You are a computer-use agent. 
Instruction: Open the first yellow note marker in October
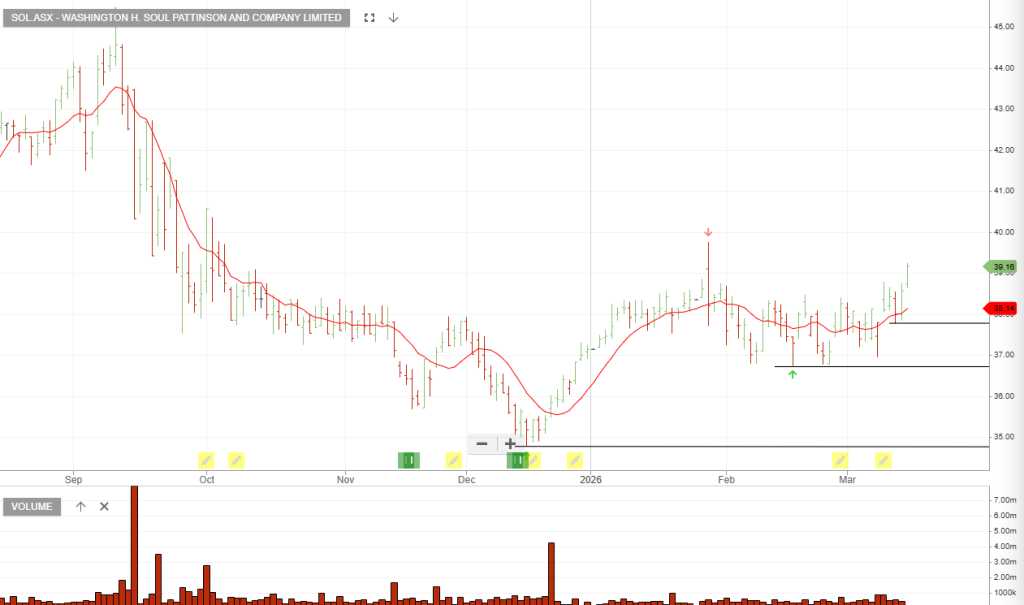[x=205, y=460]
